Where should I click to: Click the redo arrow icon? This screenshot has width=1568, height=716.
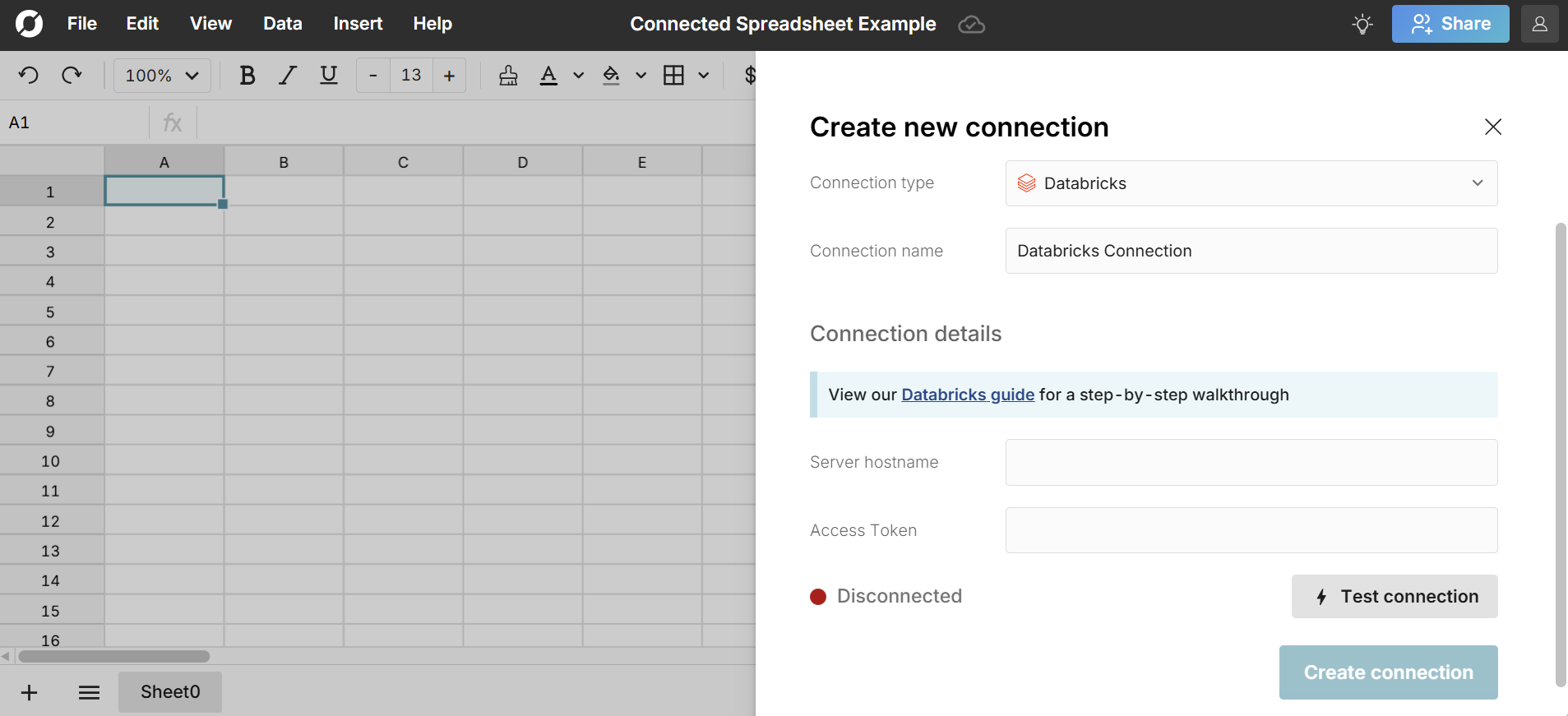coord(72,76)
